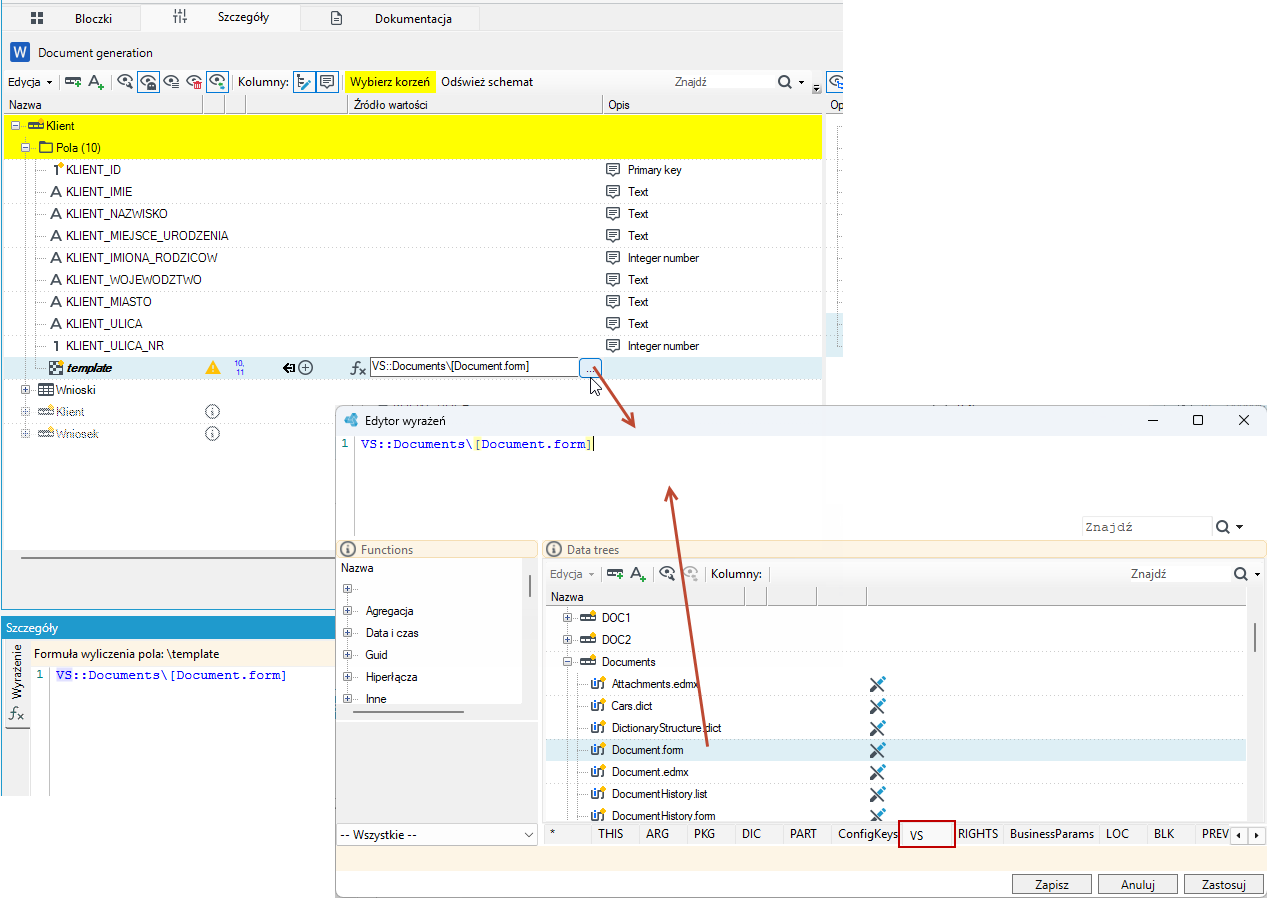This screenshot has height=902, width=1267.
Task: Open the Edycja dropdown in the main toolbar
Action: click(30, 82)
